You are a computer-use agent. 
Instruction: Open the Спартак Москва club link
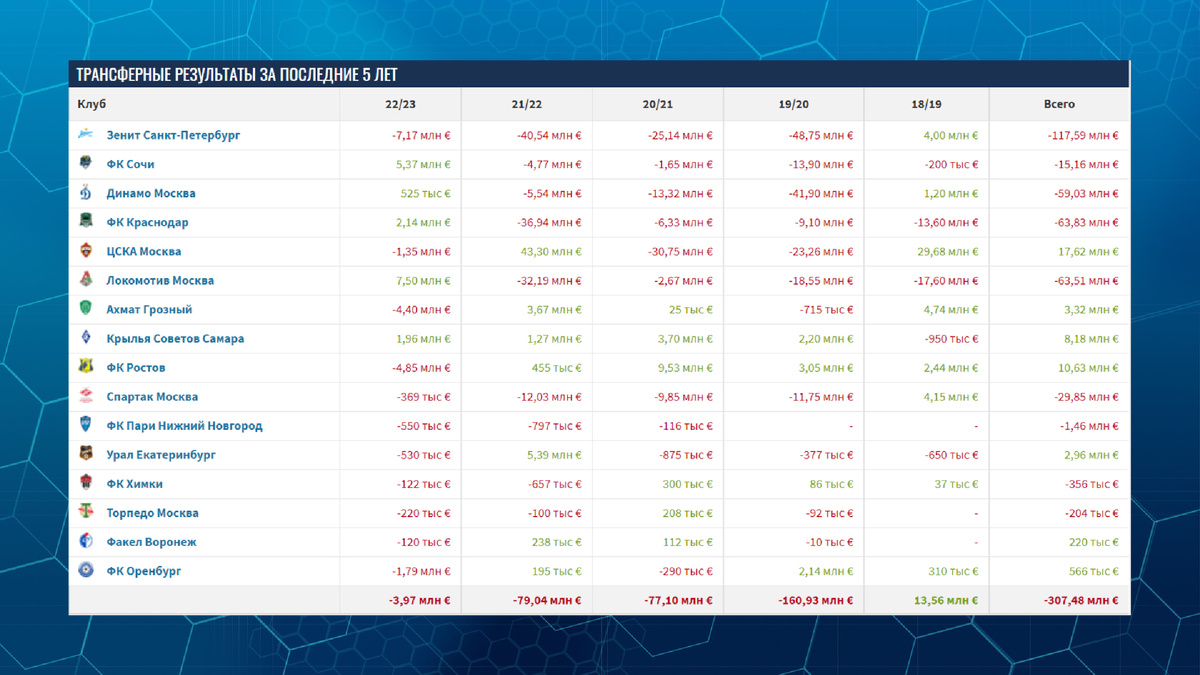click(152, 396)
